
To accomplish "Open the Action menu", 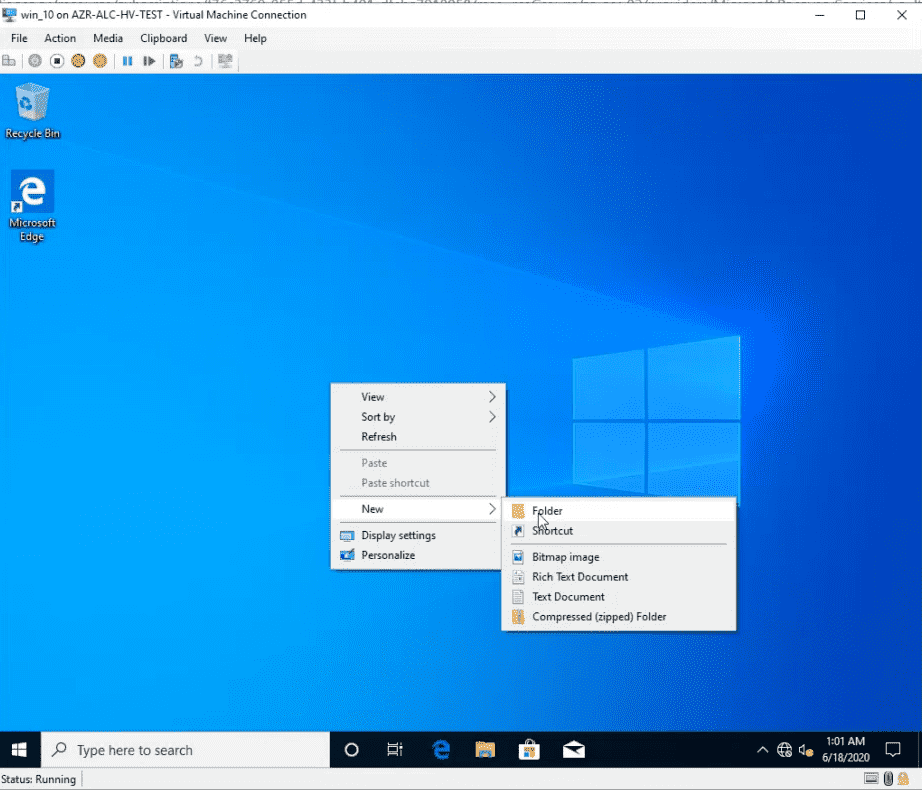I will click(60, 38).
